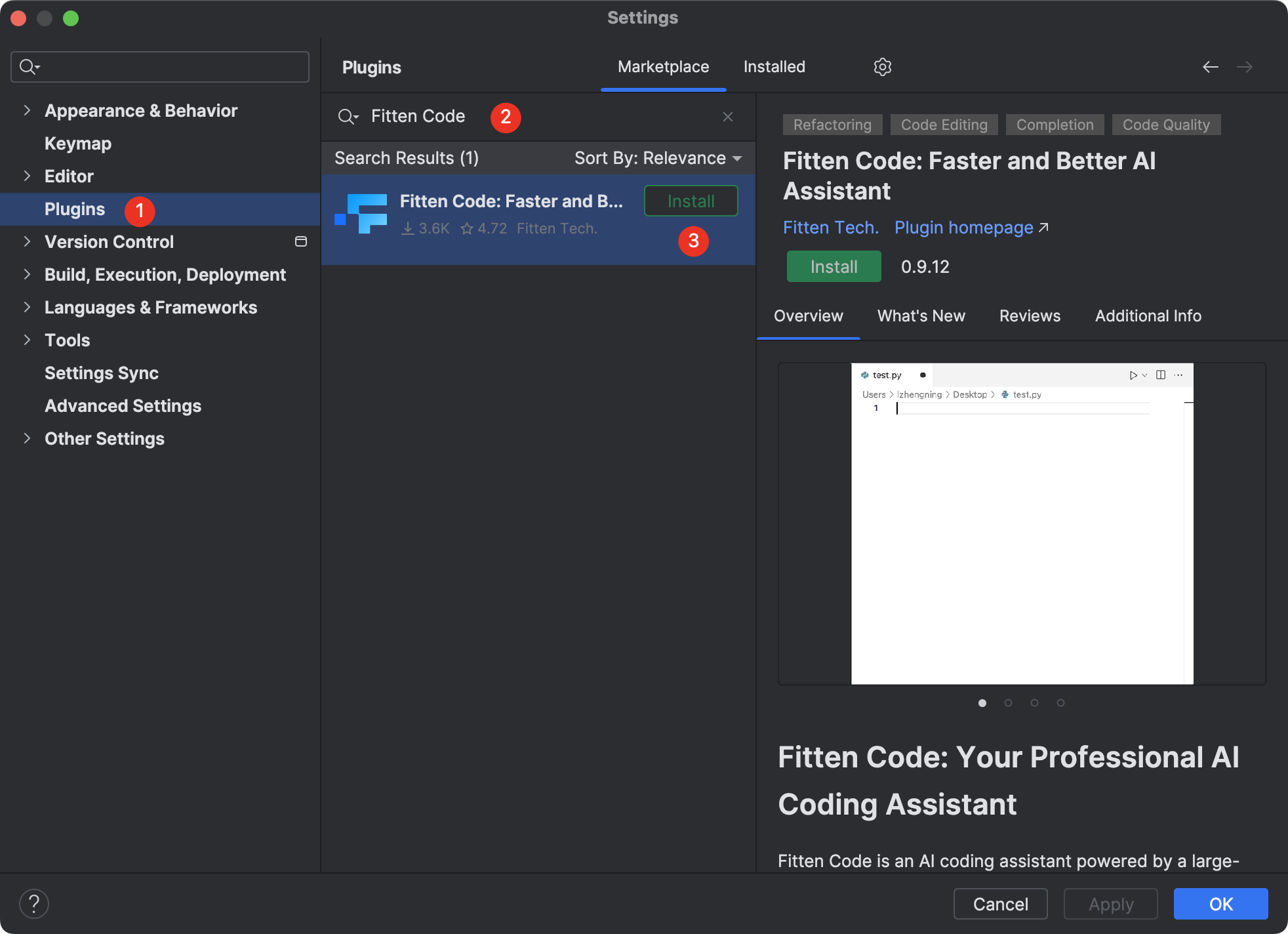Open the Sort By Relevance dropdown
Screen dimensions: 1288x934
click(658, 158)
